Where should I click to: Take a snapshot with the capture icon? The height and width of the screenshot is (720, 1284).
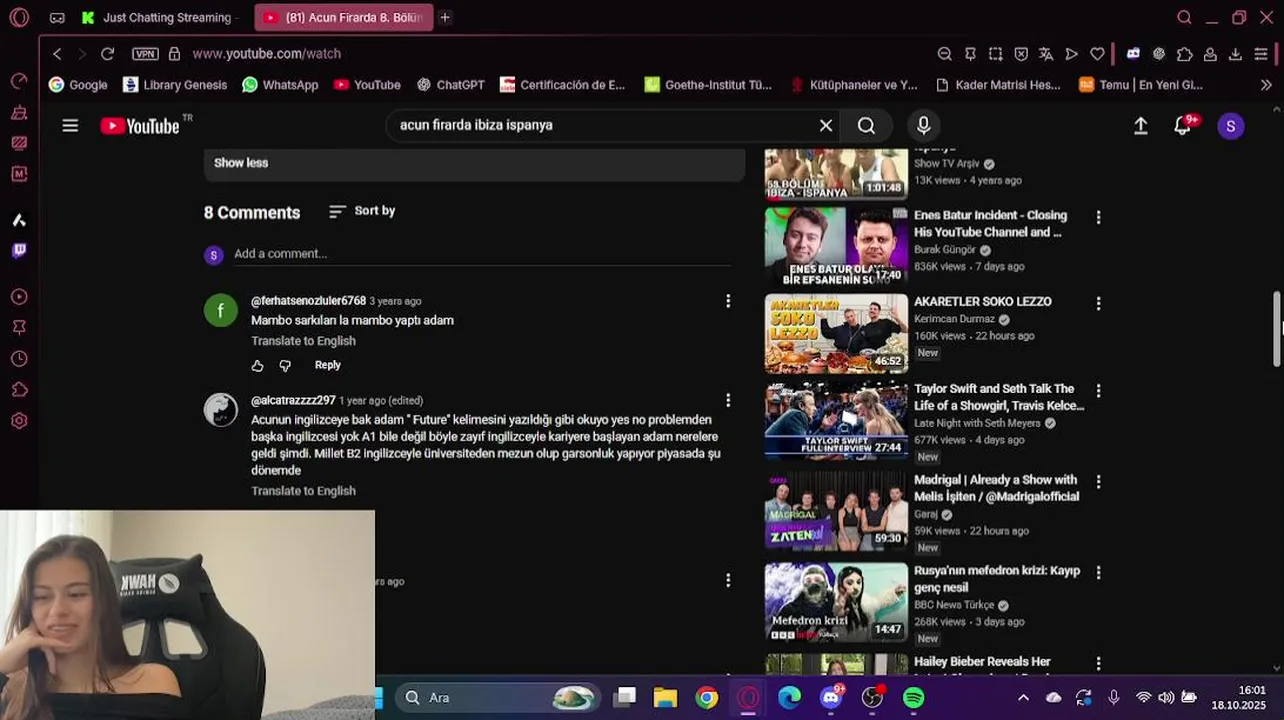996,54
